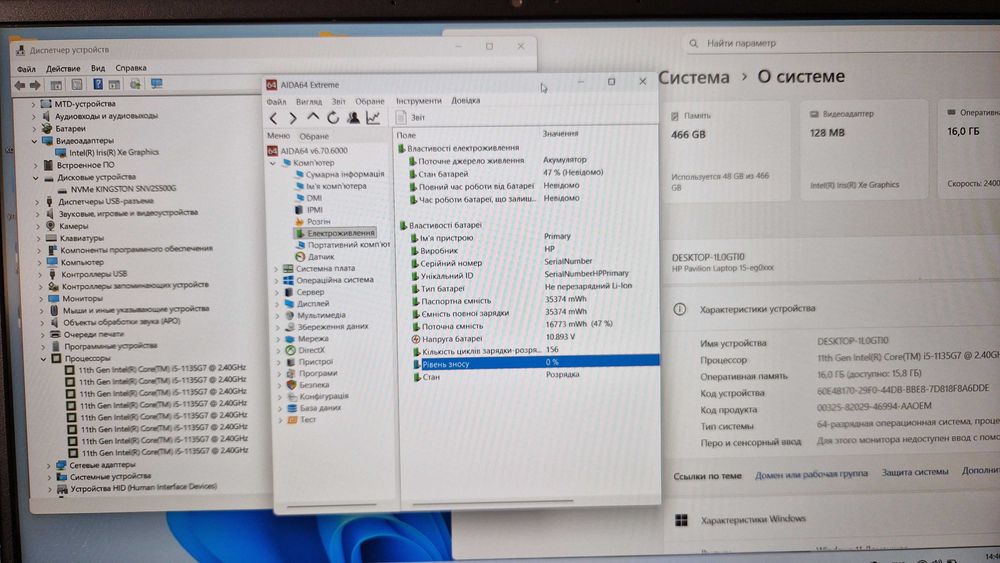Switch to the Меню tab
This screenshot has width=1000, height=563.
278,136
